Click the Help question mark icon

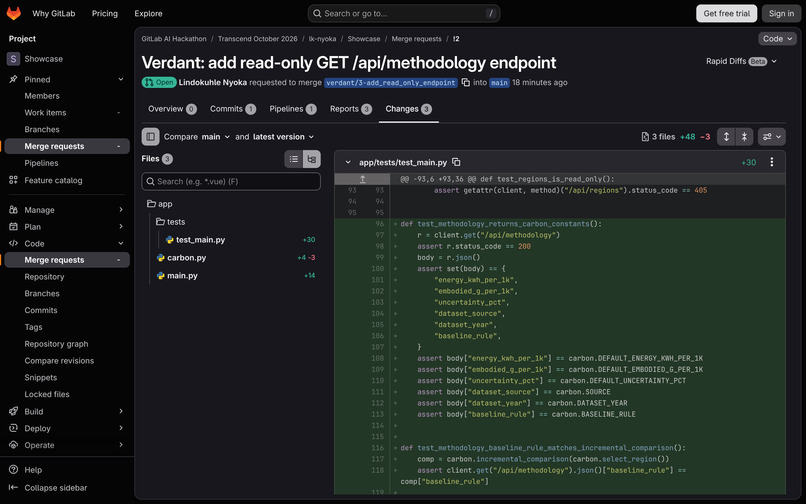tap(13, 470)
